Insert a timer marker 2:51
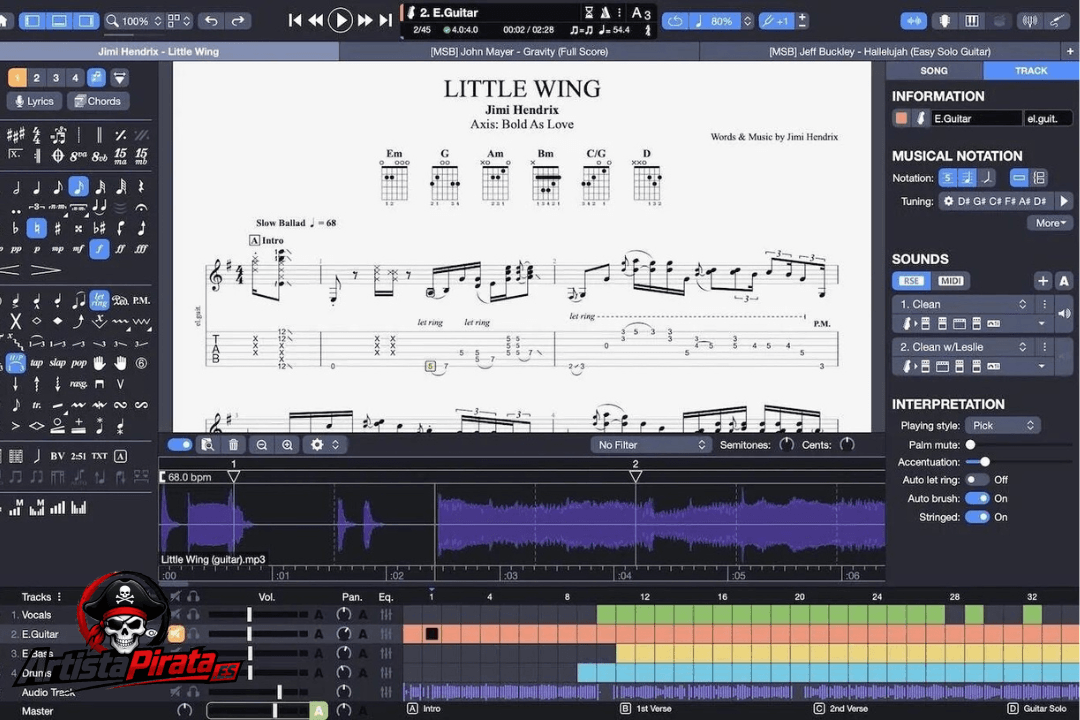Image resolution: width=1080 pixels, height=720 pixels. (79, 456)
